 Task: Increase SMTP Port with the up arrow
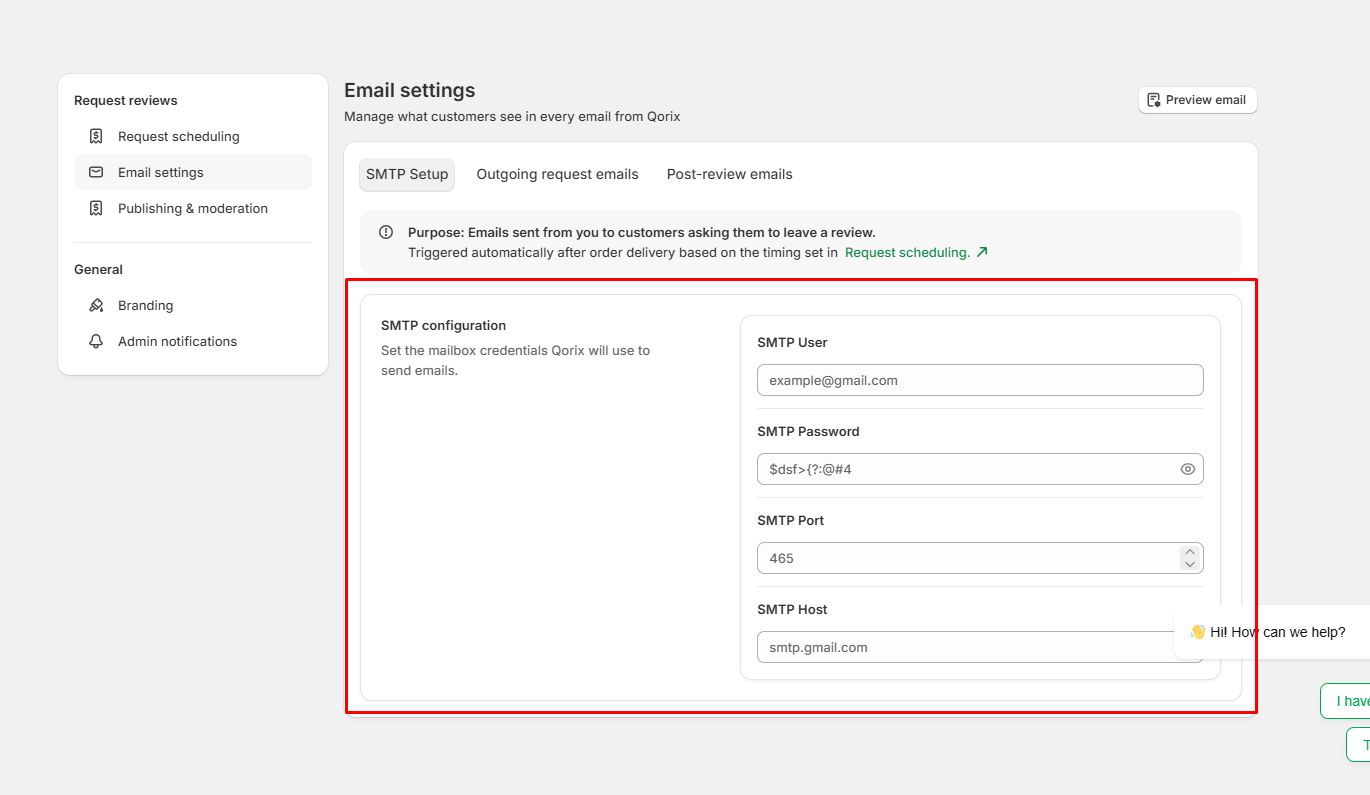[1189, 551]
